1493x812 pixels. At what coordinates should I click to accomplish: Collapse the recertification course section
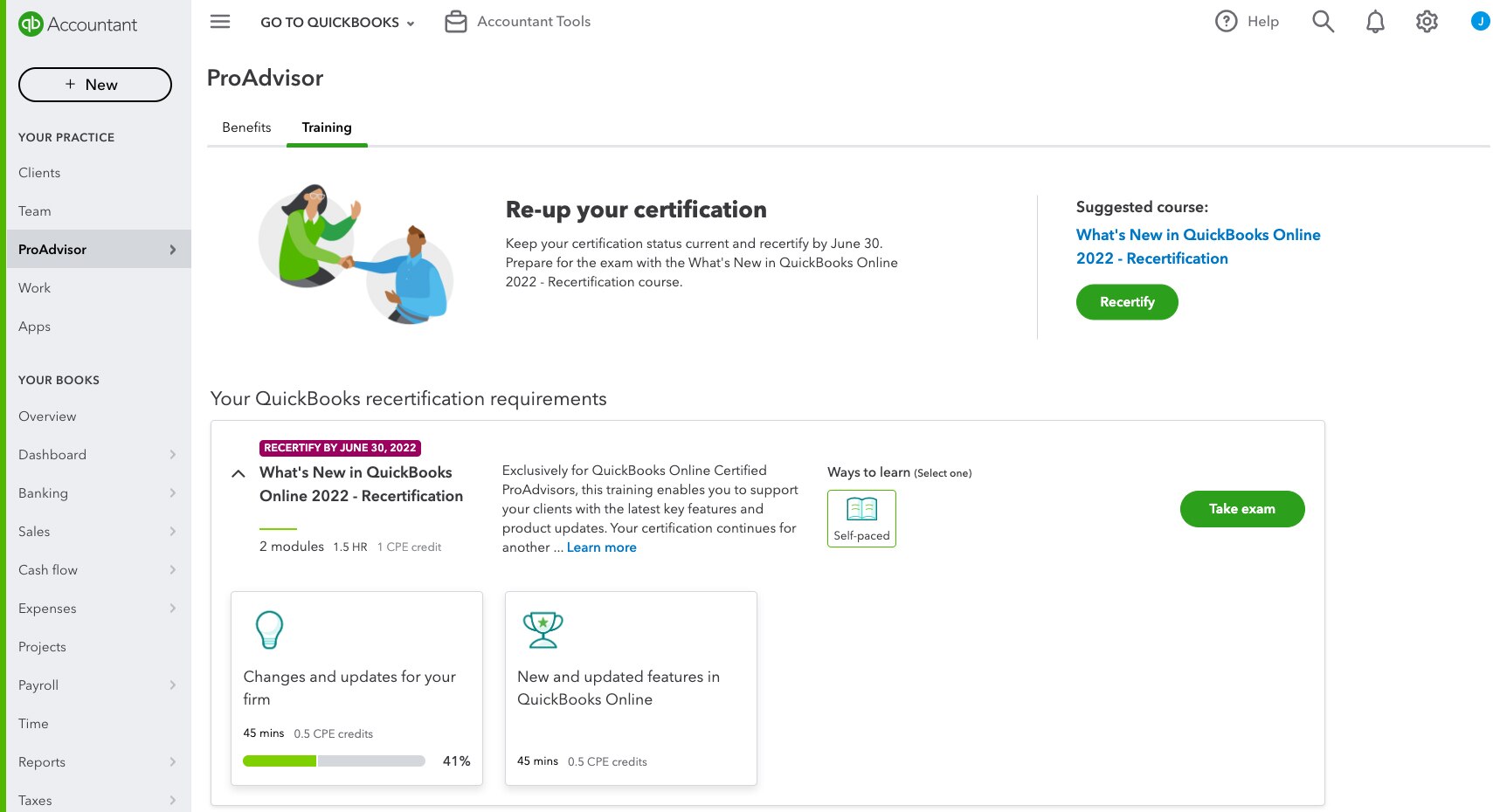(238, 473)
